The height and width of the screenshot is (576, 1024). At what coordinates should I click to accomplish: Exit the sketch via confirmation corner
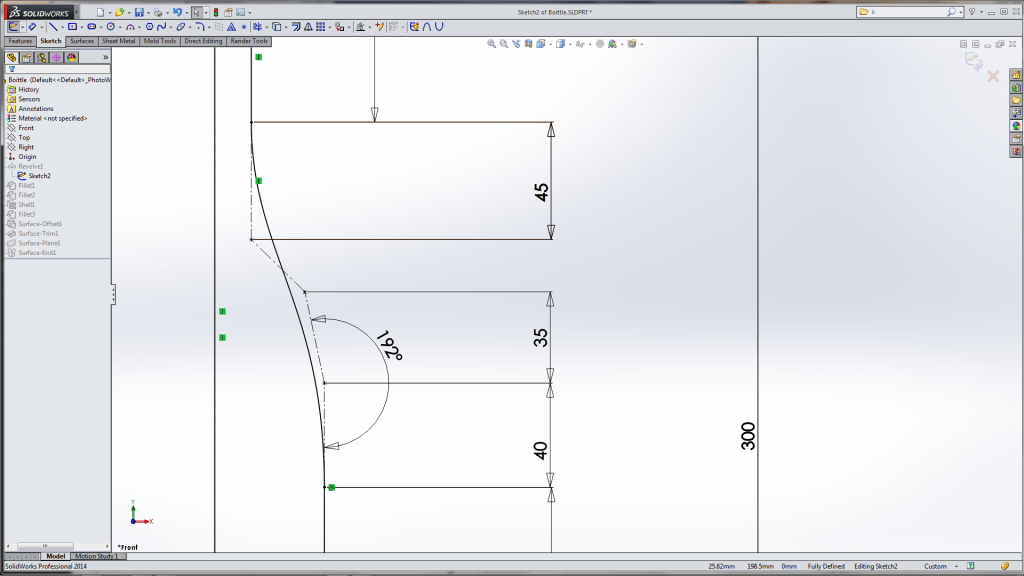(975, 62)
